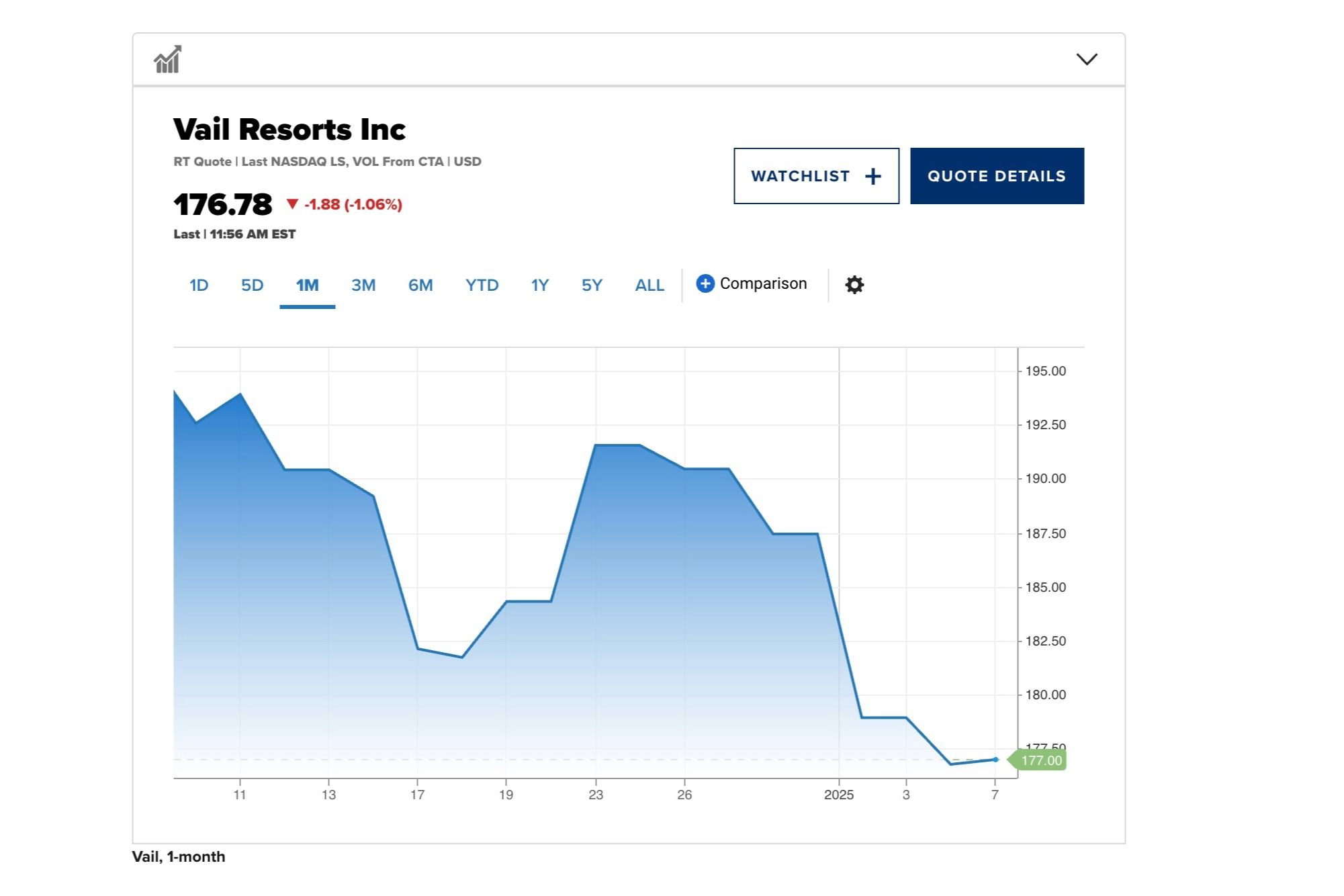Show the 1Y chart range
This screenshot has width=1344, height=896.
tap(540, 285)
